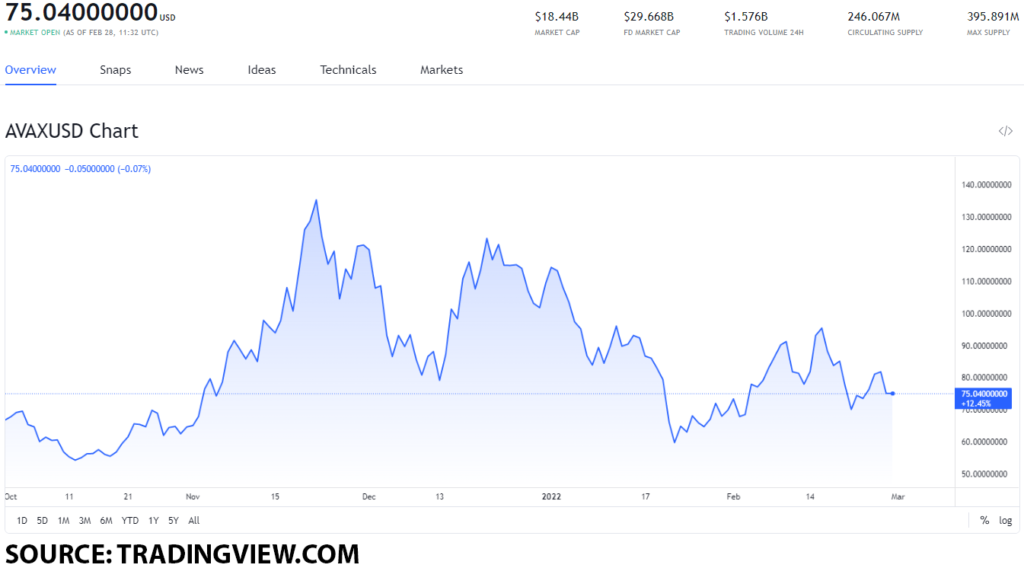Click the 50.00000000 price axis label

(x=986, y=474)
